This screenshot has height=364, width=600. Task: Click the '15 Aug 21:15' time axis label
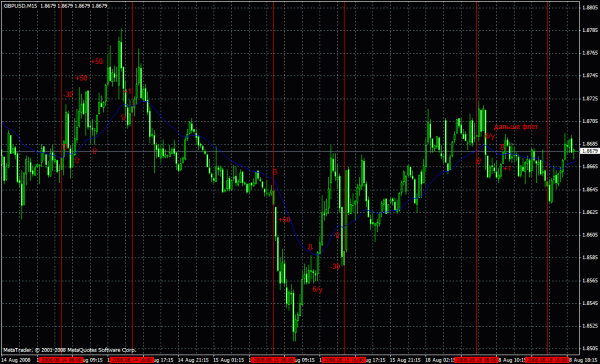click(406, 360)
